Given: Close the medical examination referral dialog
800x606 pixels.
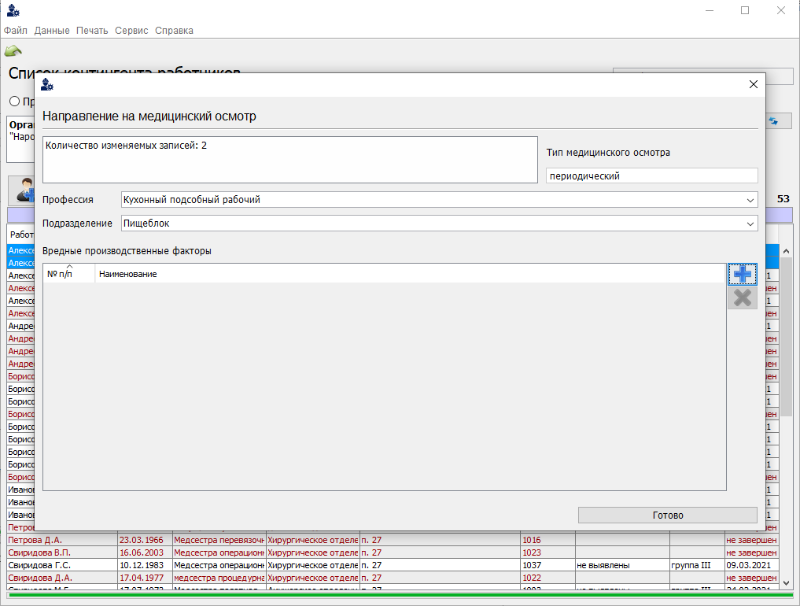Looking at the screenshot, I should [753, 85].
